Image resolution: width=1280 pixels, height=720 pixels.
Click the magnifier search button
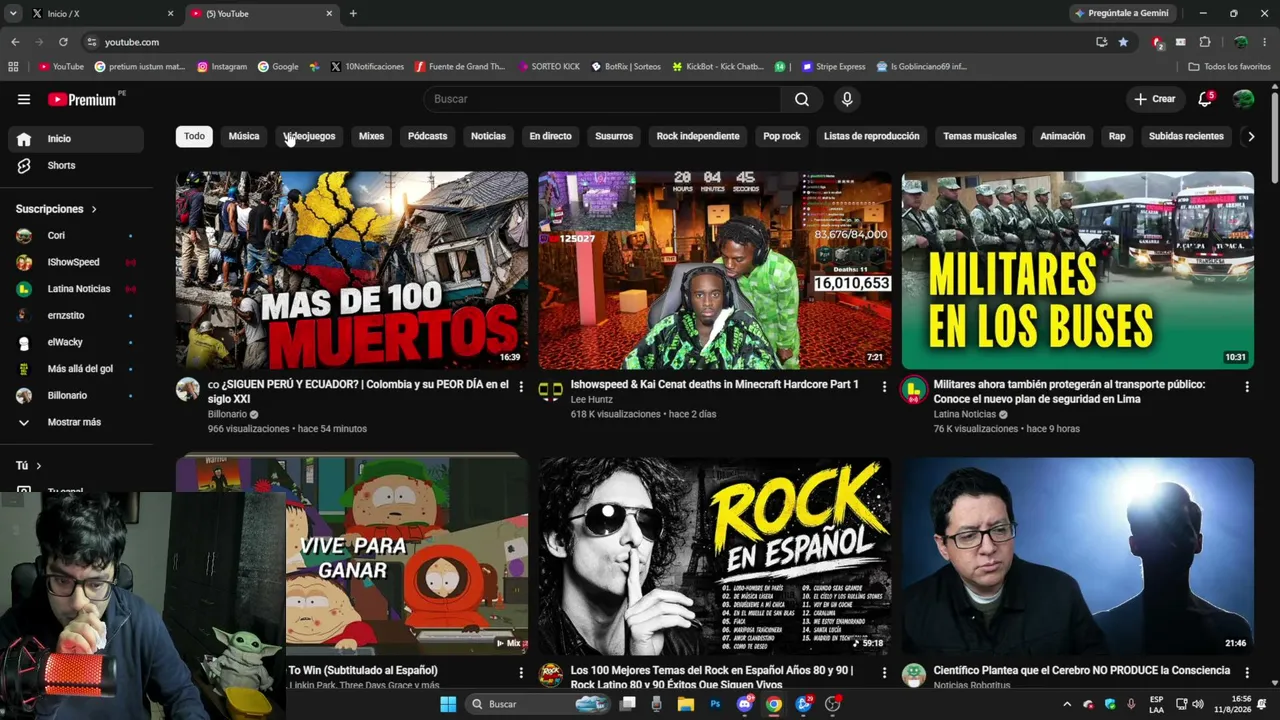tap(802, 99)
